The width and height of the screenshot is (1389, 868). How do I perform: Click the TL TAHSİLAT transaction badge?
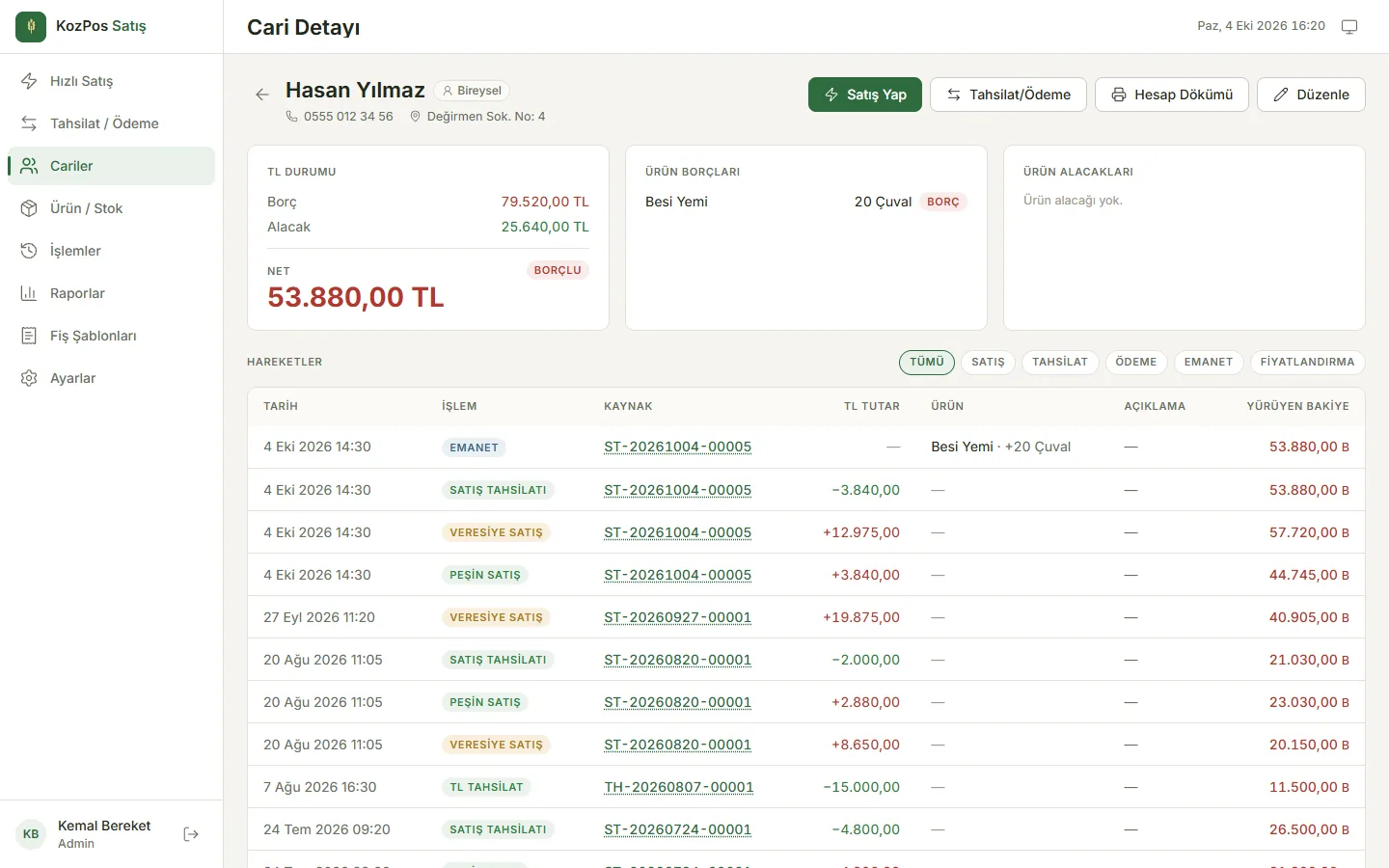[486, 787]
